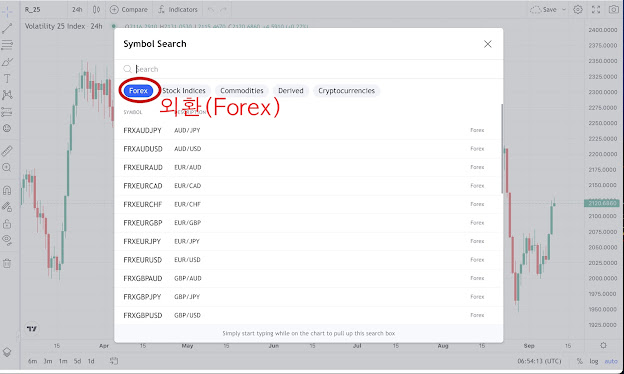624x374 pixels.
Task: Select the Derived category tab
Action: 291,91
